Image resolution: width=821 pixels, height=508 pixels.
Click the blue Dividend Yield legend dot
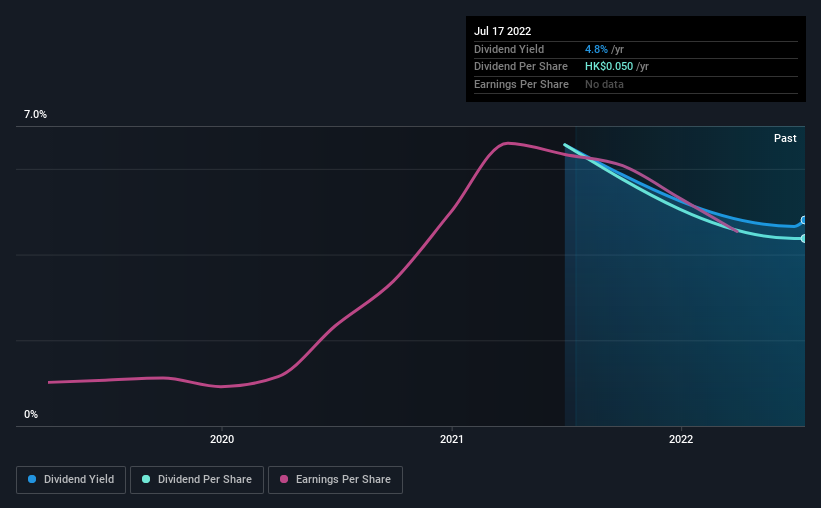click(32, 479)
